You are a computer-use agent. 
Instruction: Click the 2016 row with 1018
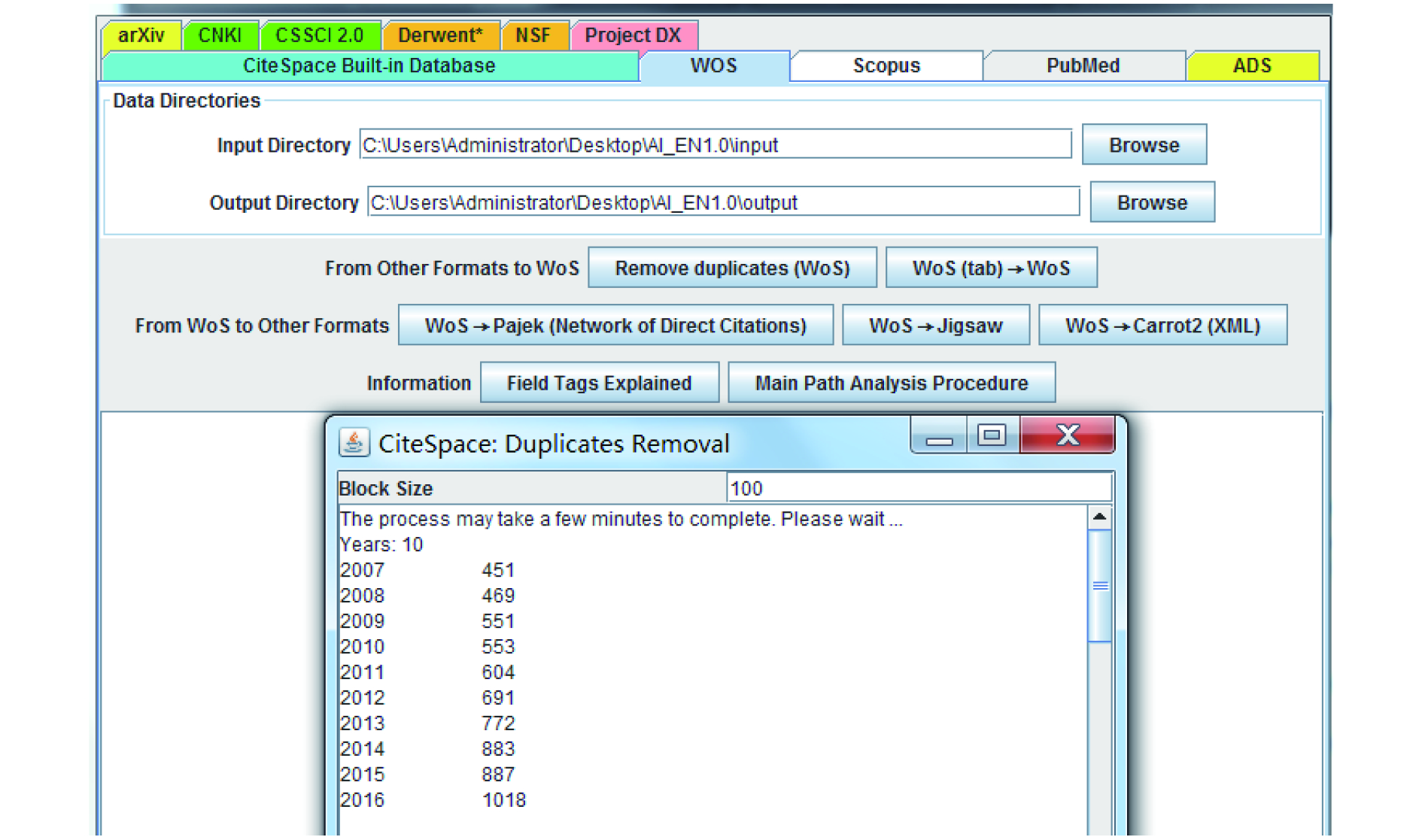coord(433,800)
